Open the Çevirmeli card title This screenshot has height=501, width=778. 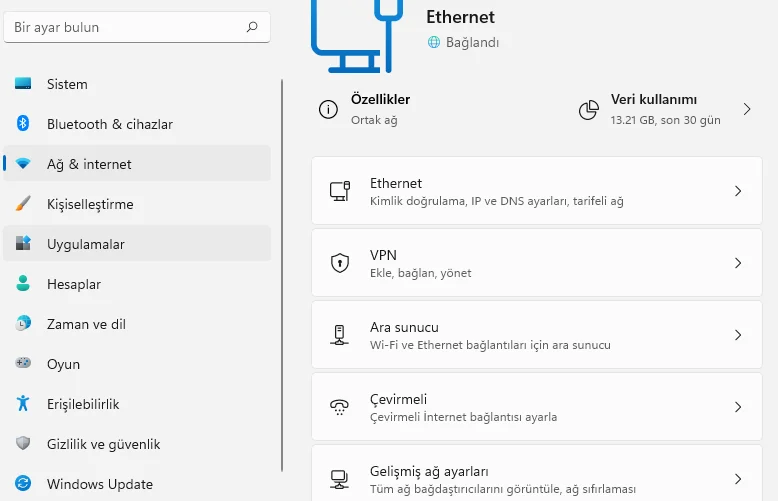click(398, 399)
